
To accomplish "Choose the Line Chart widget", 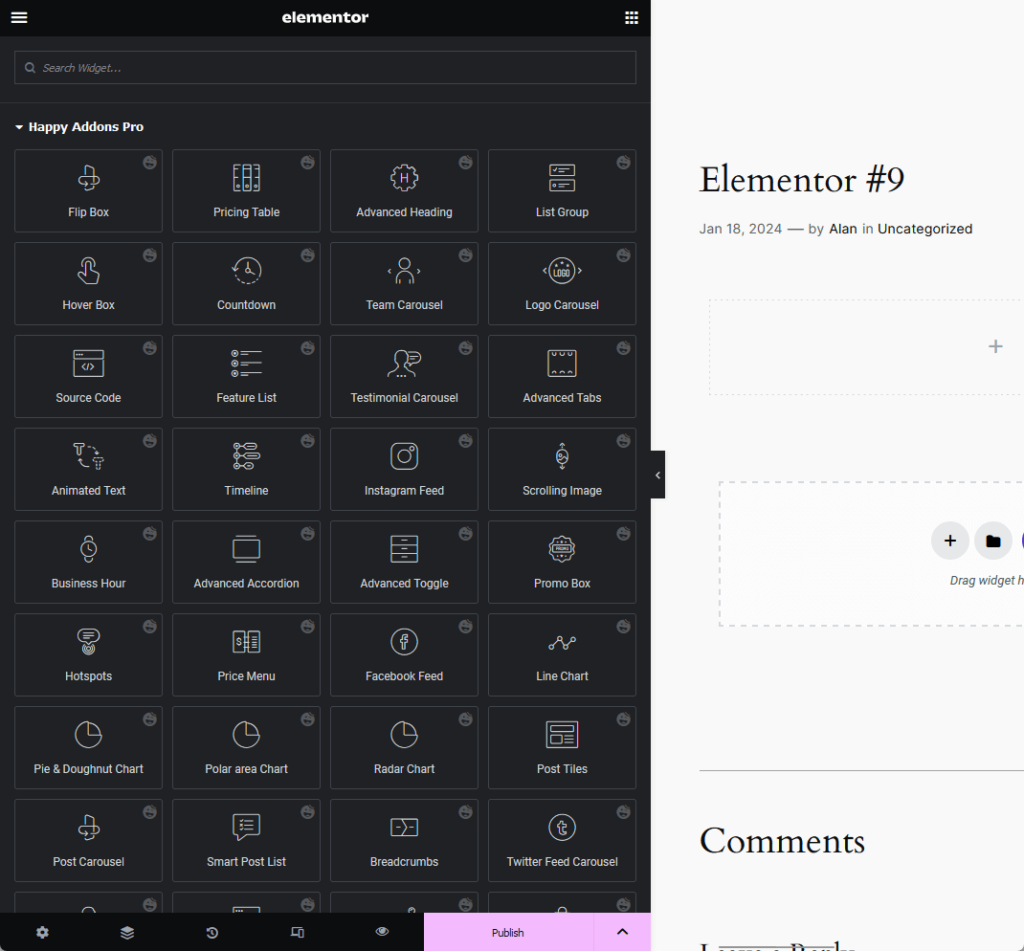I will click(x=562, y=654).
